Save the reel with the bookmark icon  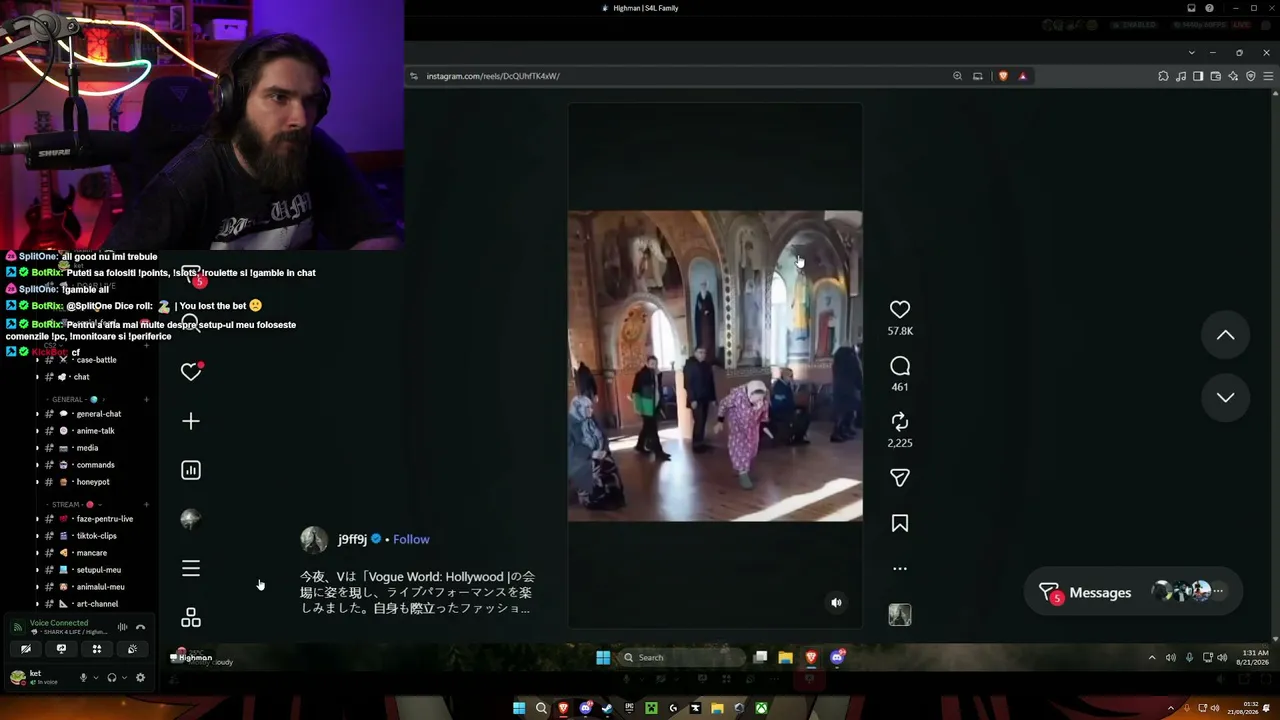[900, 523]
